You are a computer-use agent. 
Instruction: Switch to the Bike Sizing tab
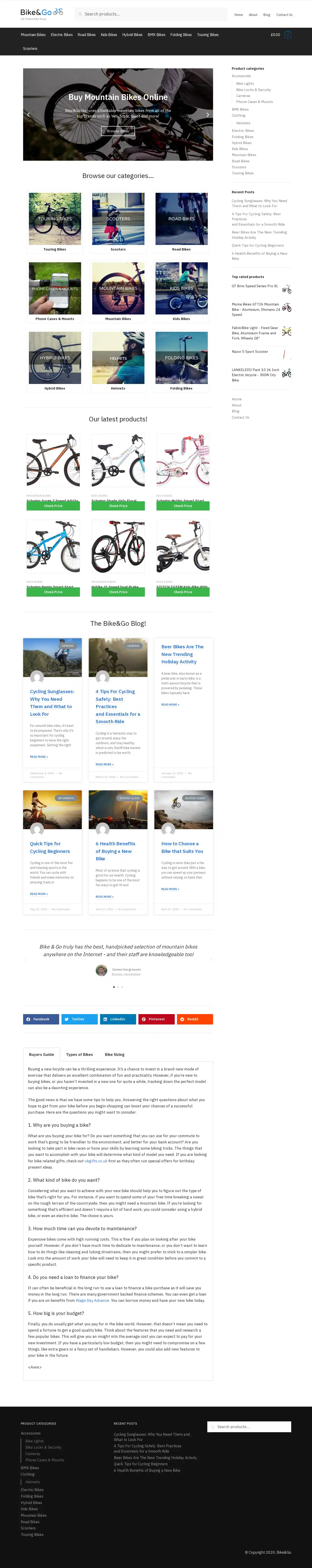[115, 1054]
